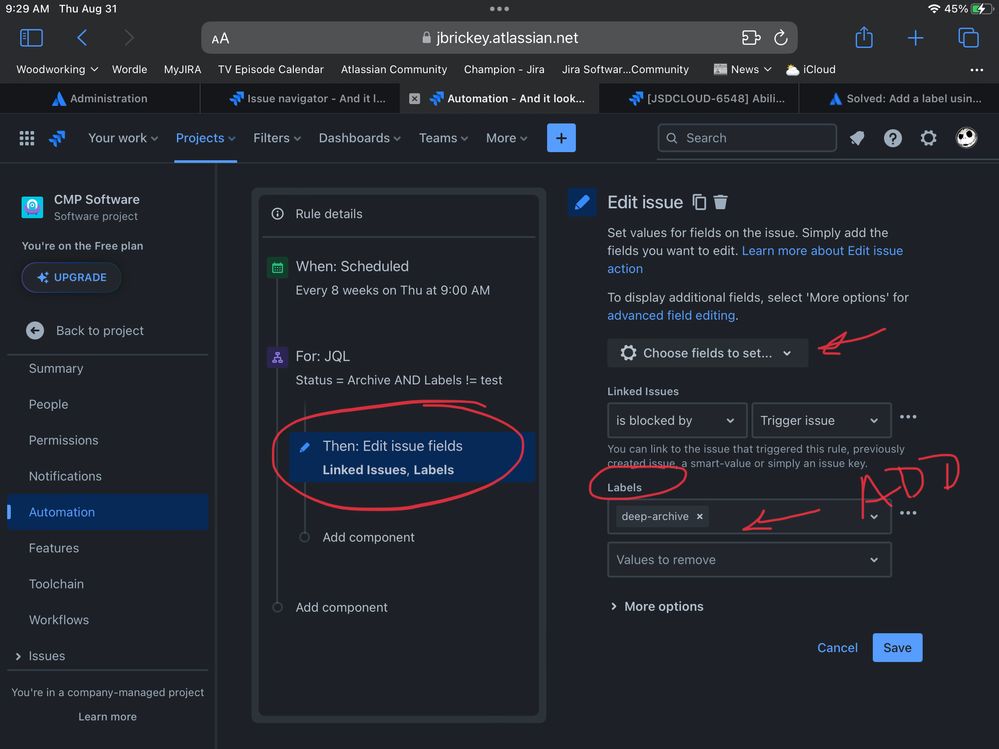Open the user profile avatar
This screenshot has height=749, width=999.
[x=966, y=138]
